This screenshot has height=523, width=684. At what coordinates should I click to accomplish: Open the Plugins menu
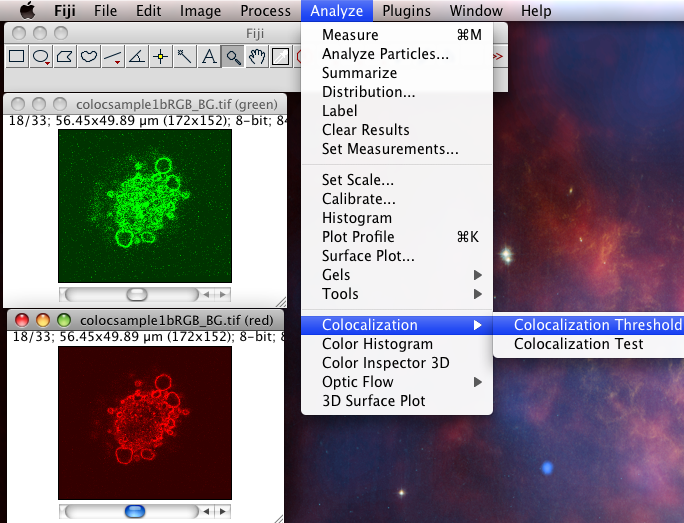406,11
